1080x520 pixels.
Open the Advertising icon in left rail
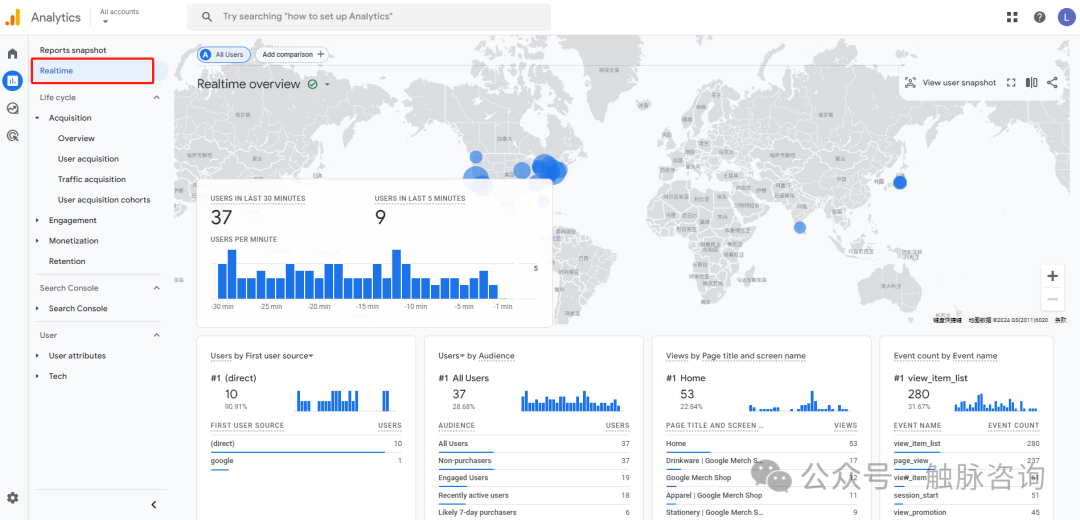pyautogui.click(x=13, y=135)
